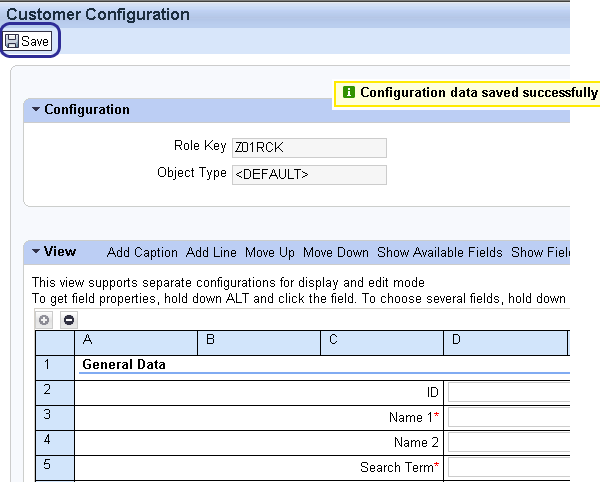Select Add Line in View toolbar
Image resolution: width=600 pixels, height=482 pixels.
point(211,252)
